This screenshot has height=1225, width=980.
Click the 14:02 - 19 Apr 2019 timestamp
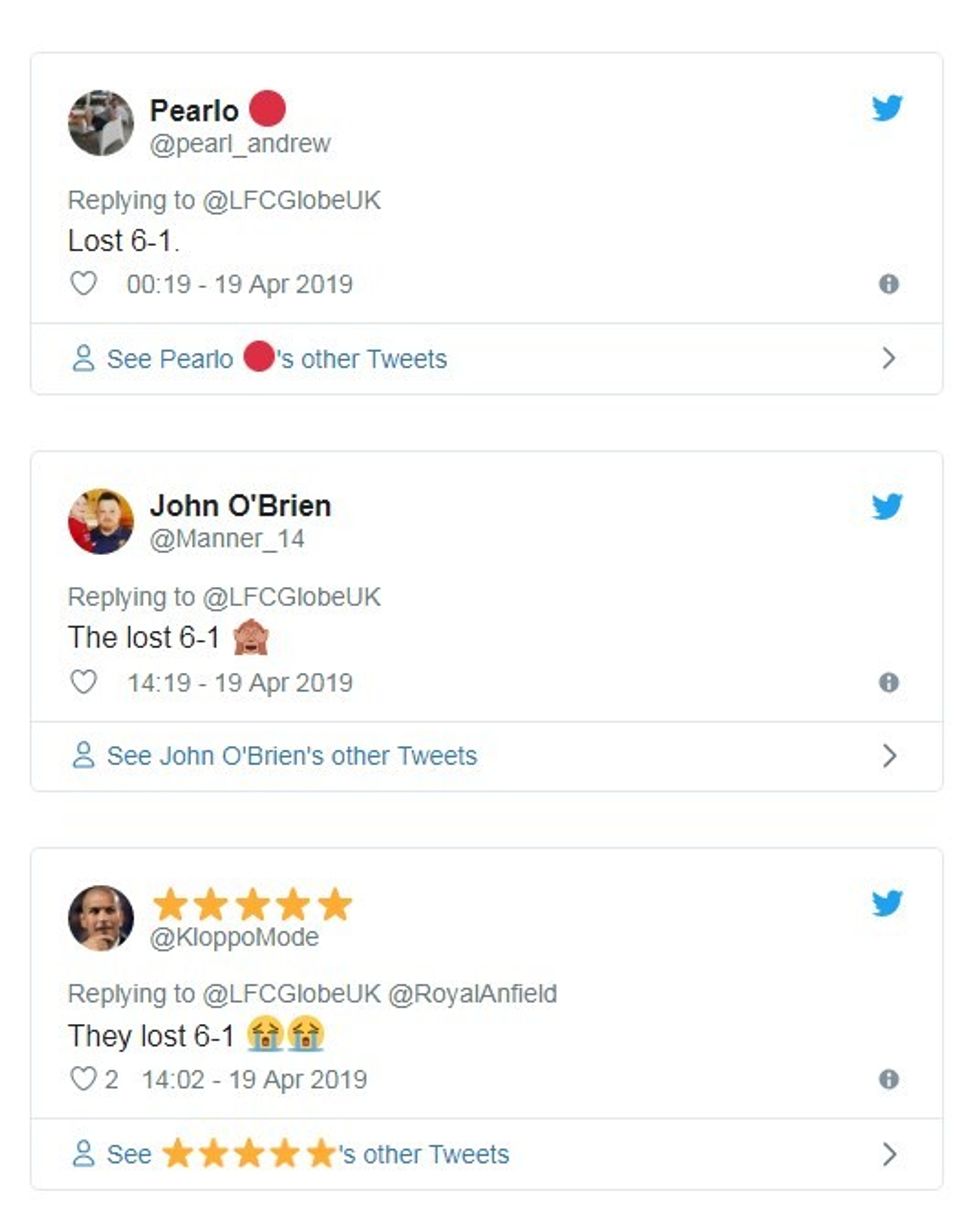[x=254, y=1080]
